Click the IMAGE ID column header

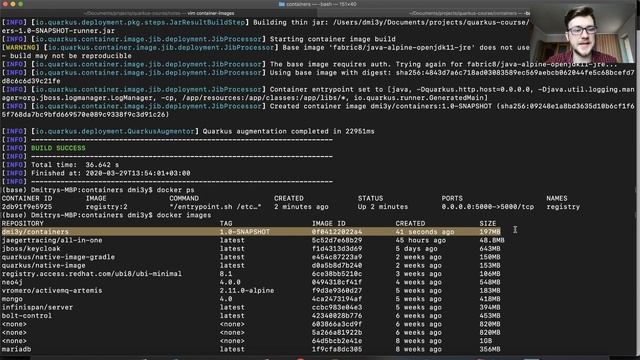pyautogui.click(x=329, y=224)
